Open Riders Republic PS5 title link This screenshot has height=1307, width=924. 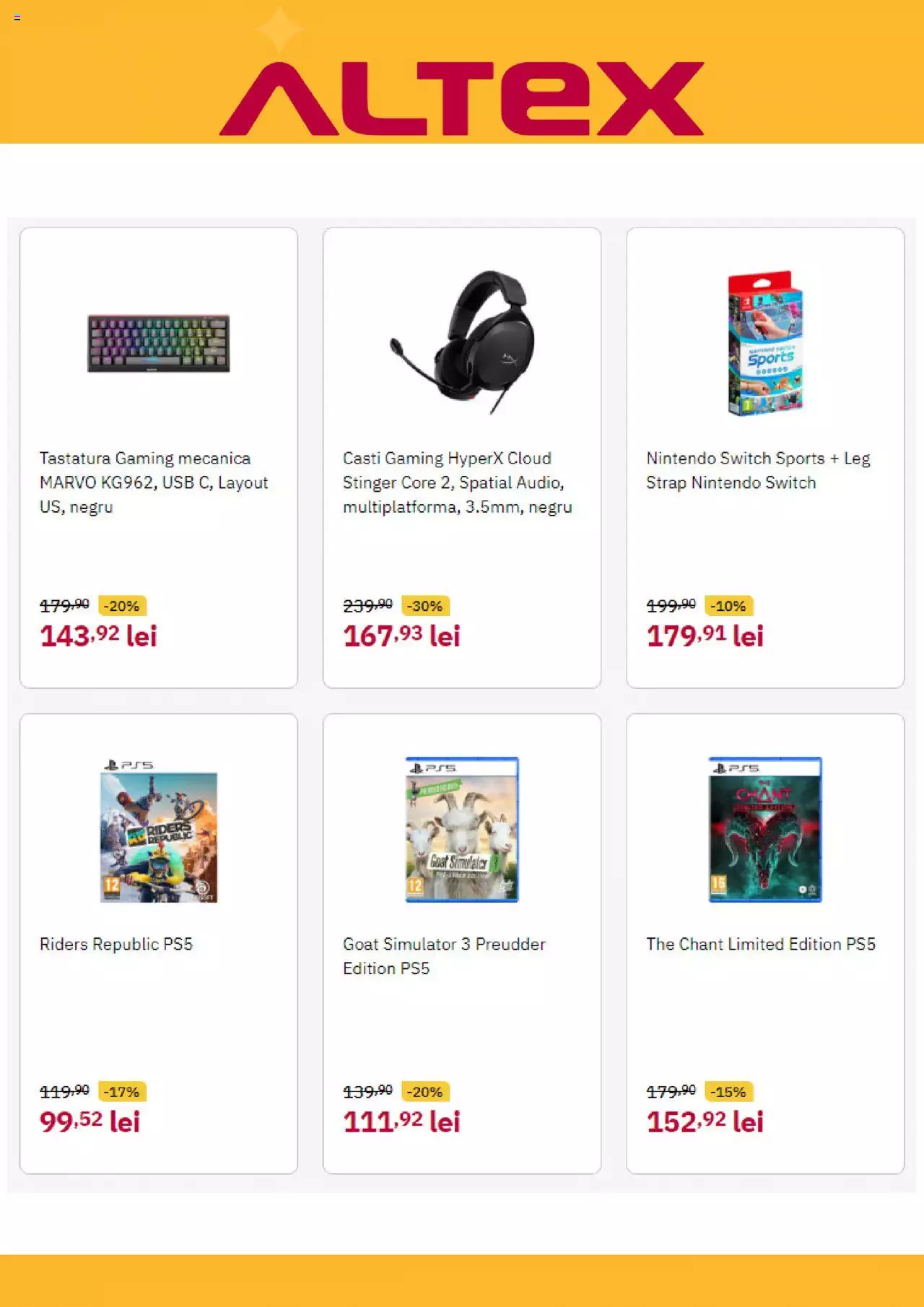coord(116,944)
